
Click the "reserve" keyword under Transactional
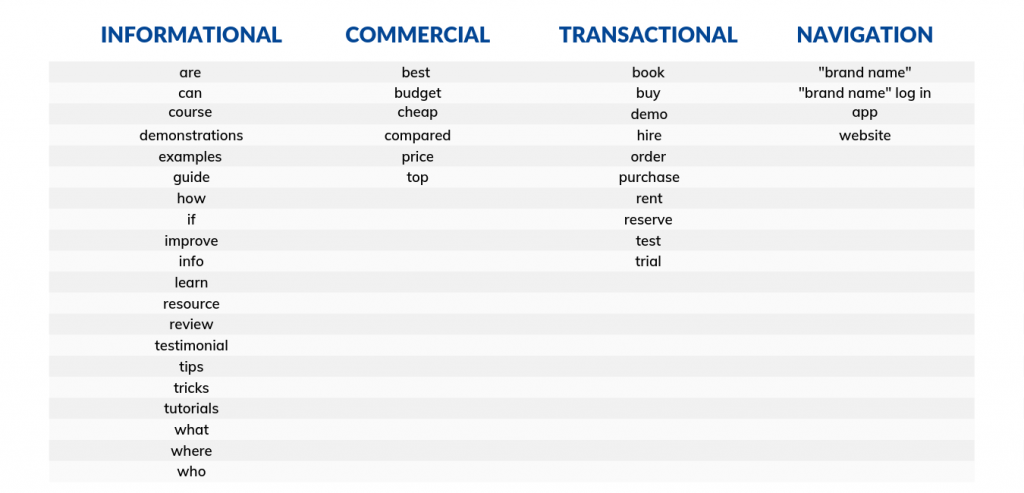pos(648,220)
